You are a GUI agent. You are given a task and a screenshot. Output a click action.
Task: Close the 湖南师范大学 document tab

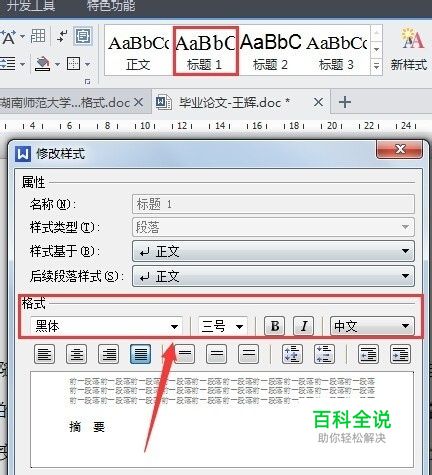(x=139, y=102)
